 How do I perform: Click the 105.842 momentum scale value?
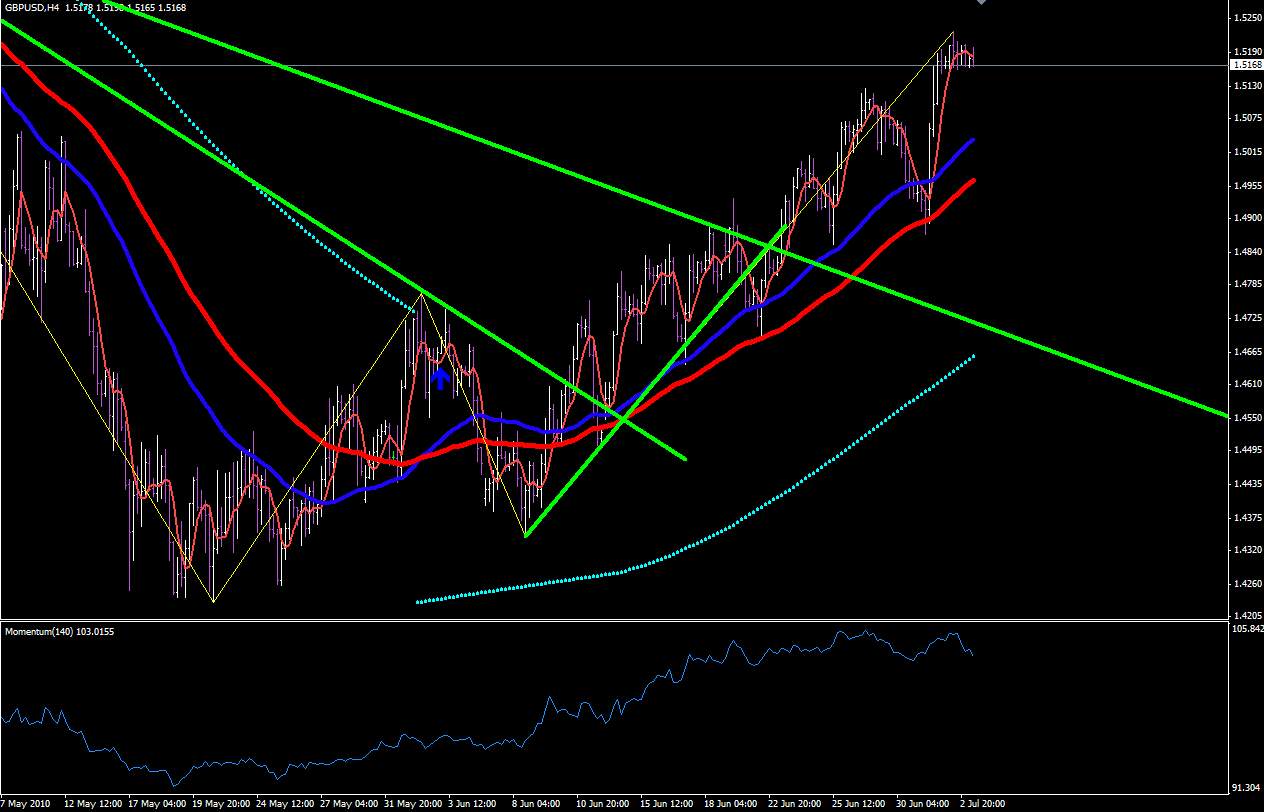coord(1247,629)
